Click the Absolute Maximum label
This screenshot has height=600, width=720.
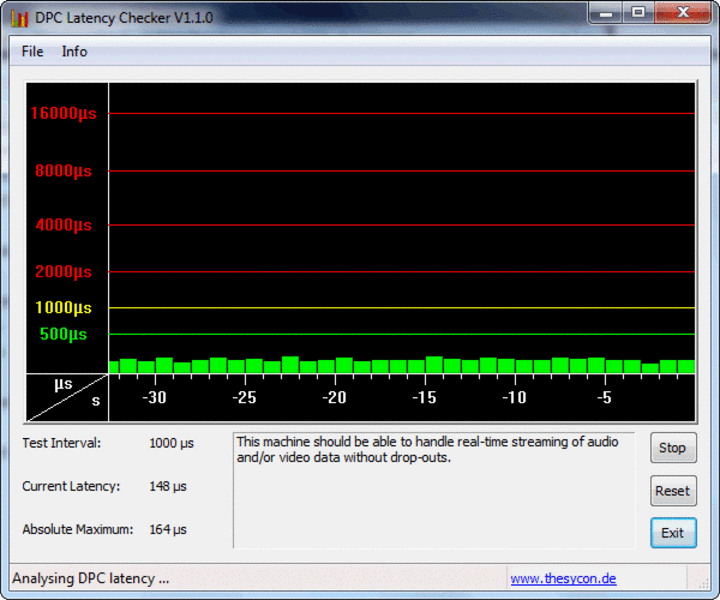[78, 529]
